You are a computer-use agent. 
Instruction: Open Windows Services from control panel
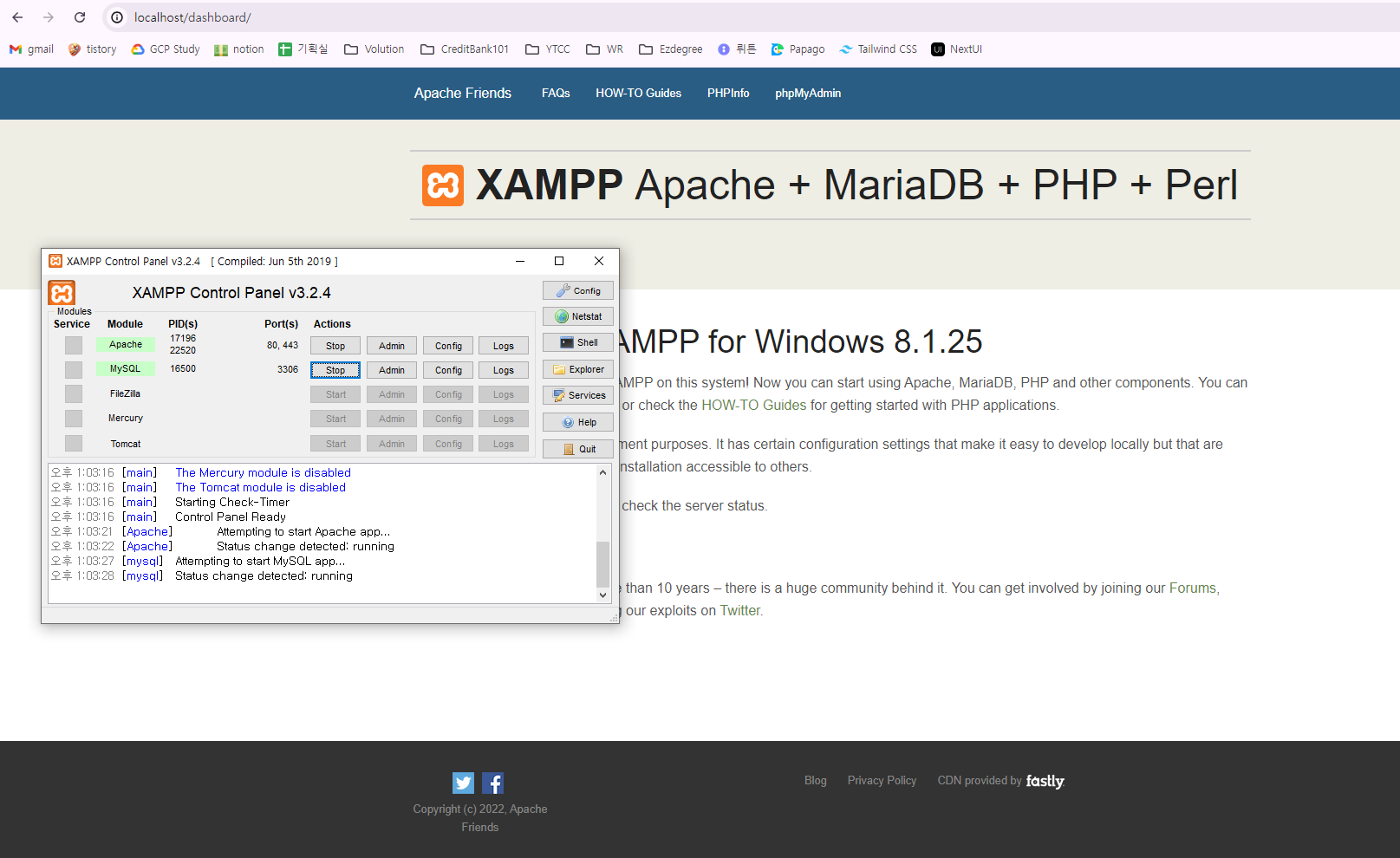[578, 395]
